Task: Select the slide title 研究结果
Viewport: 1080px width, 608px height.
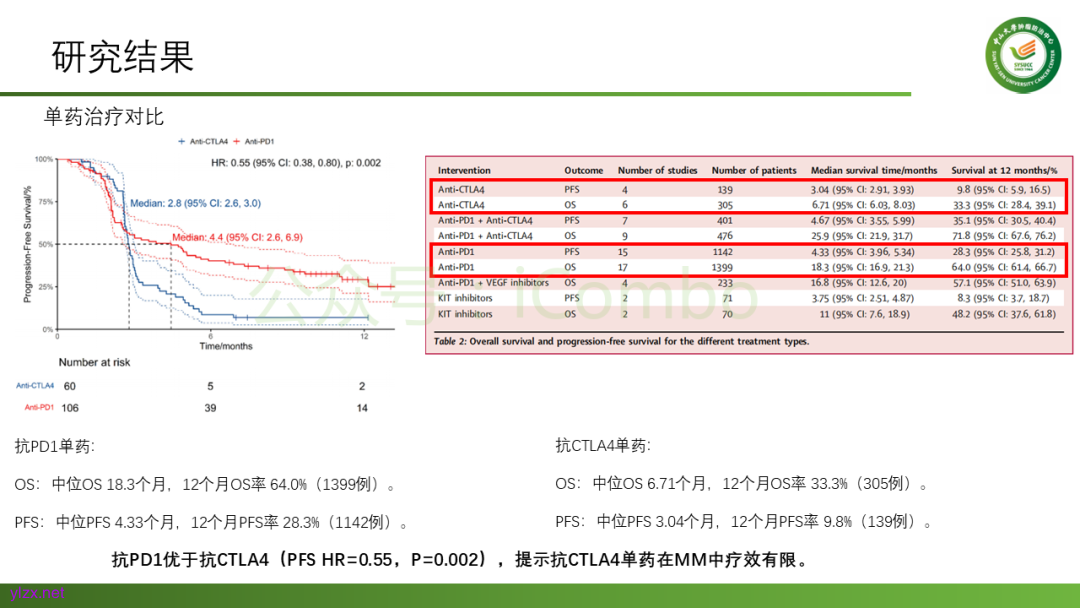Action: click(x=122, y=57)
